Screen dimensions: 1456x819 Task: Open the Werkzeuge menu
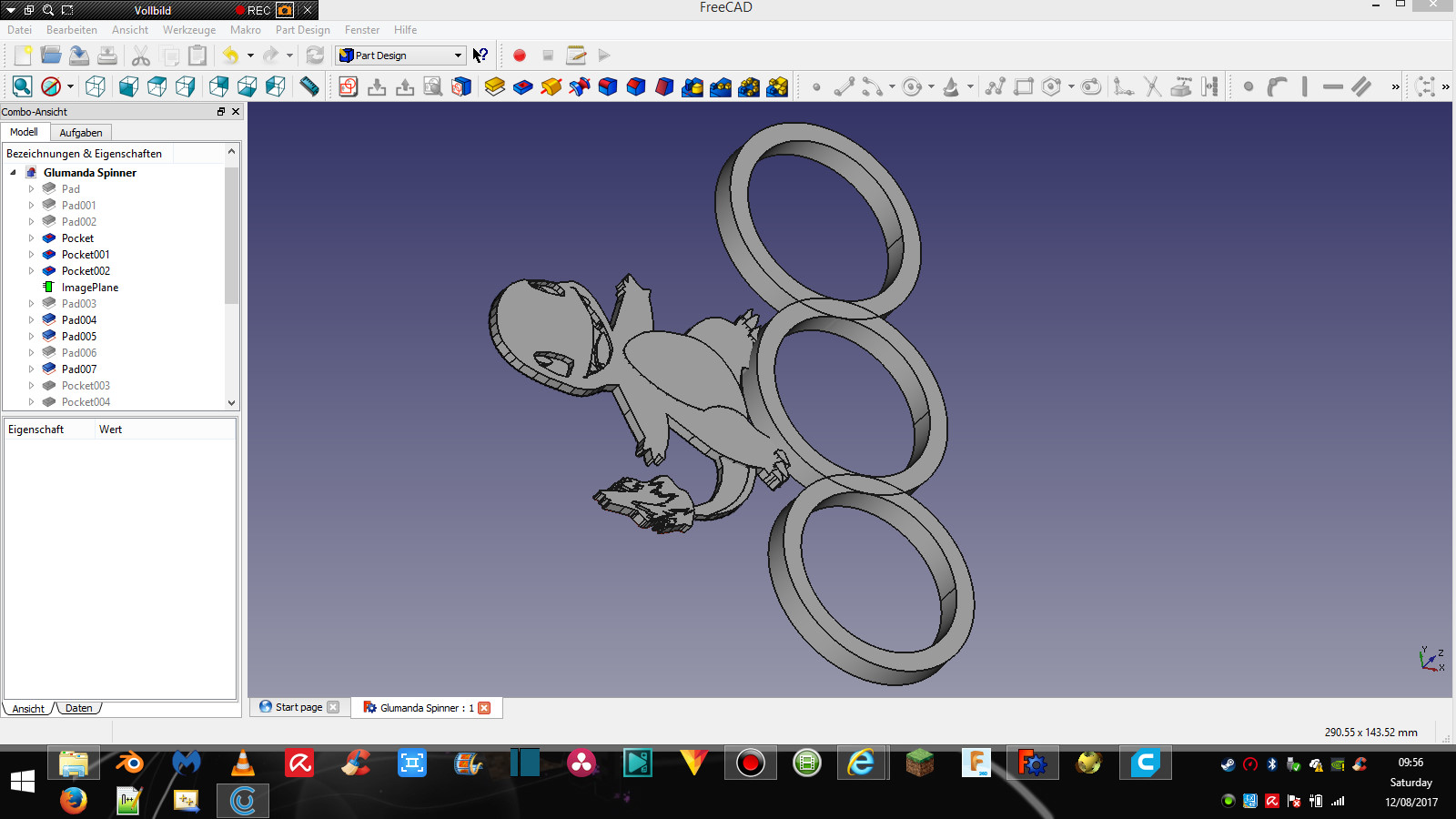pyautogui.click(x=189, y=30)
